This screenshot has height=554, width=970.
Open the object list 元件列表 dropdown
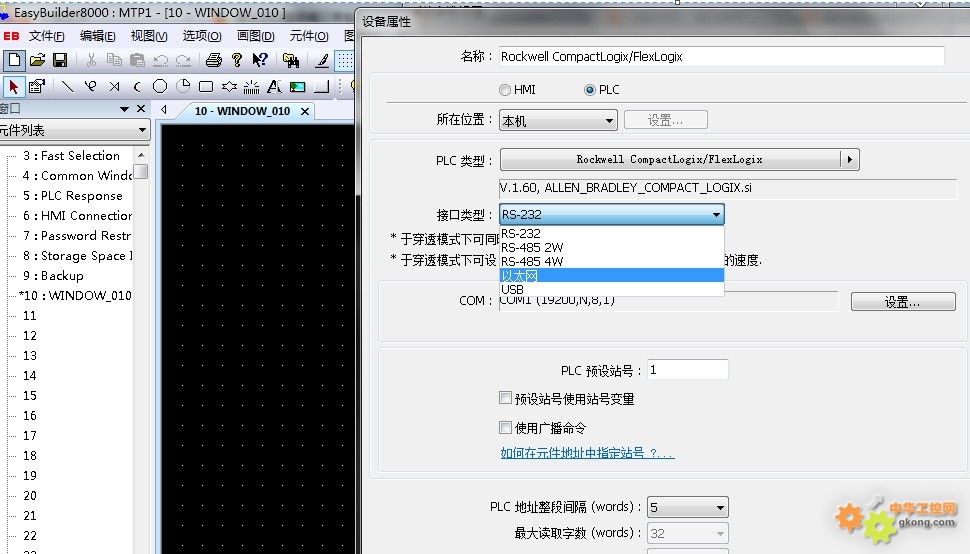pos(75,130)
